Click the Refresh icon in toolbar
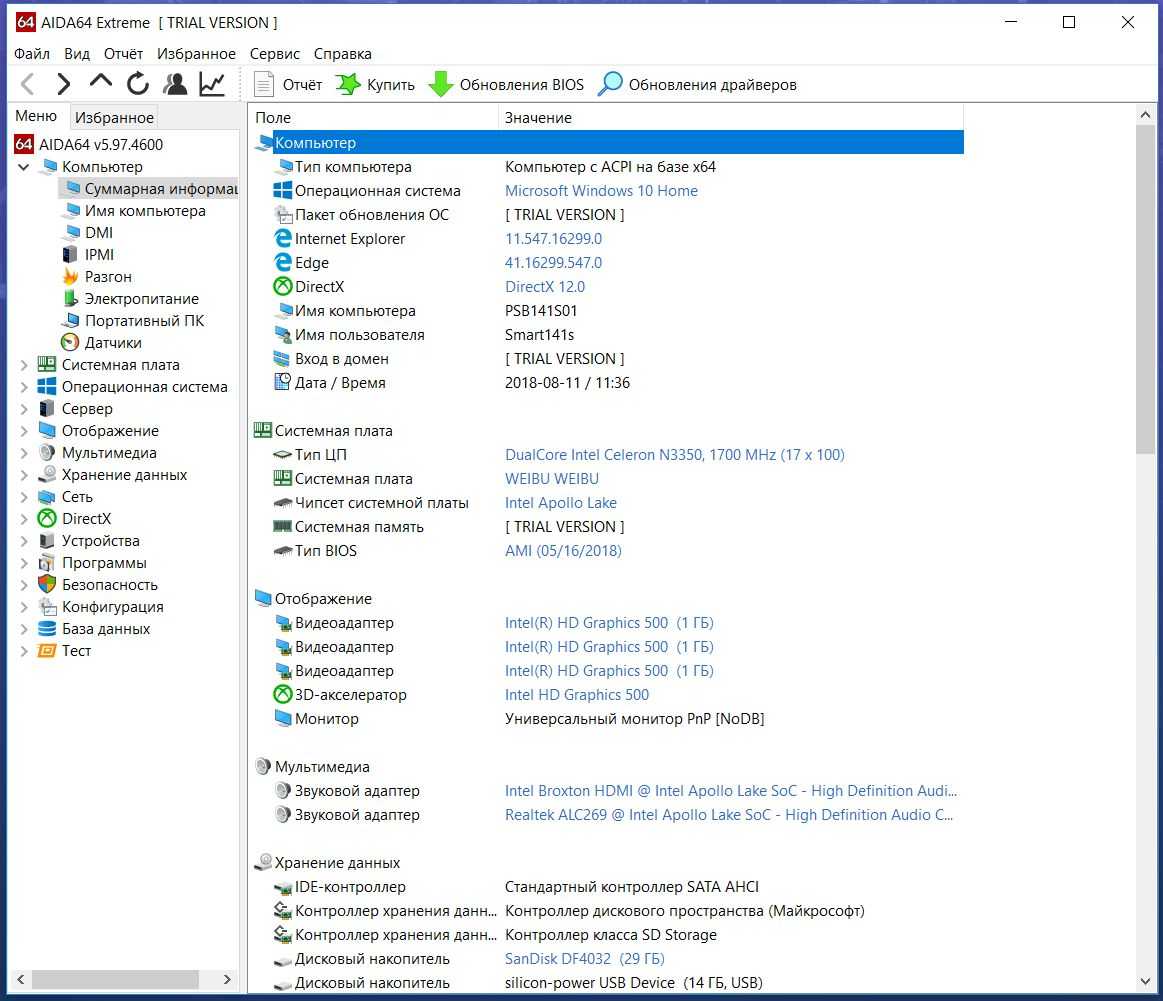Screen dimensions: 1163x1001 [x=138, y=84]
